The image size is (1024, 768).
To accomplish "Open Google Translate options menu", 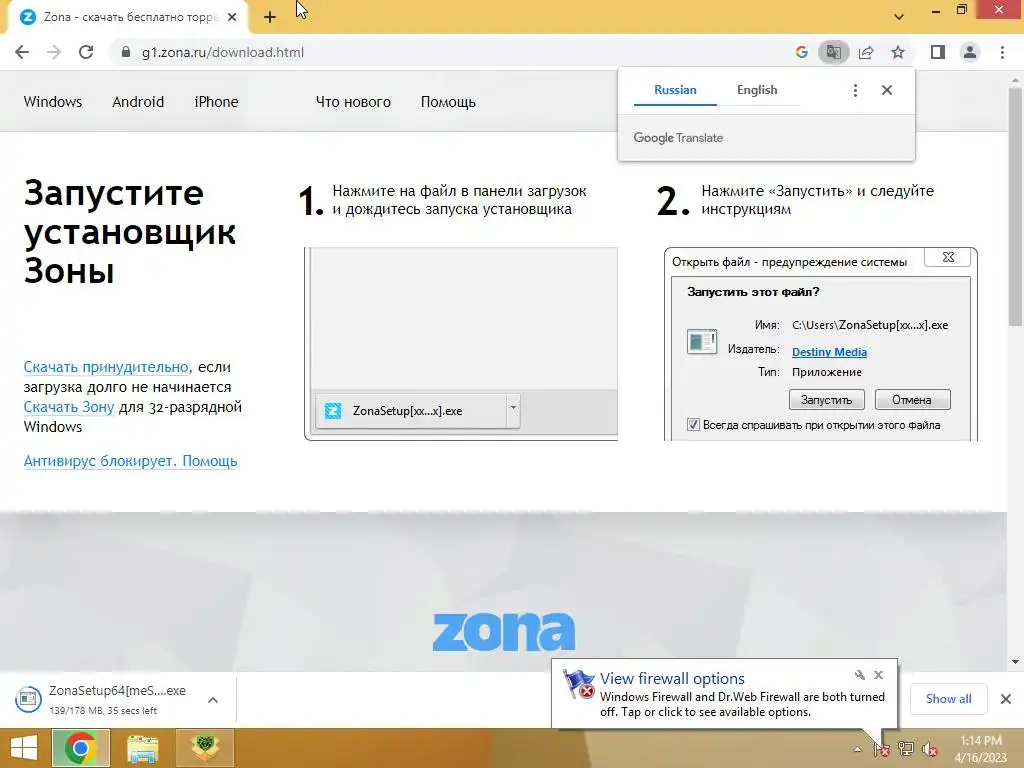I will pos(855,90).
